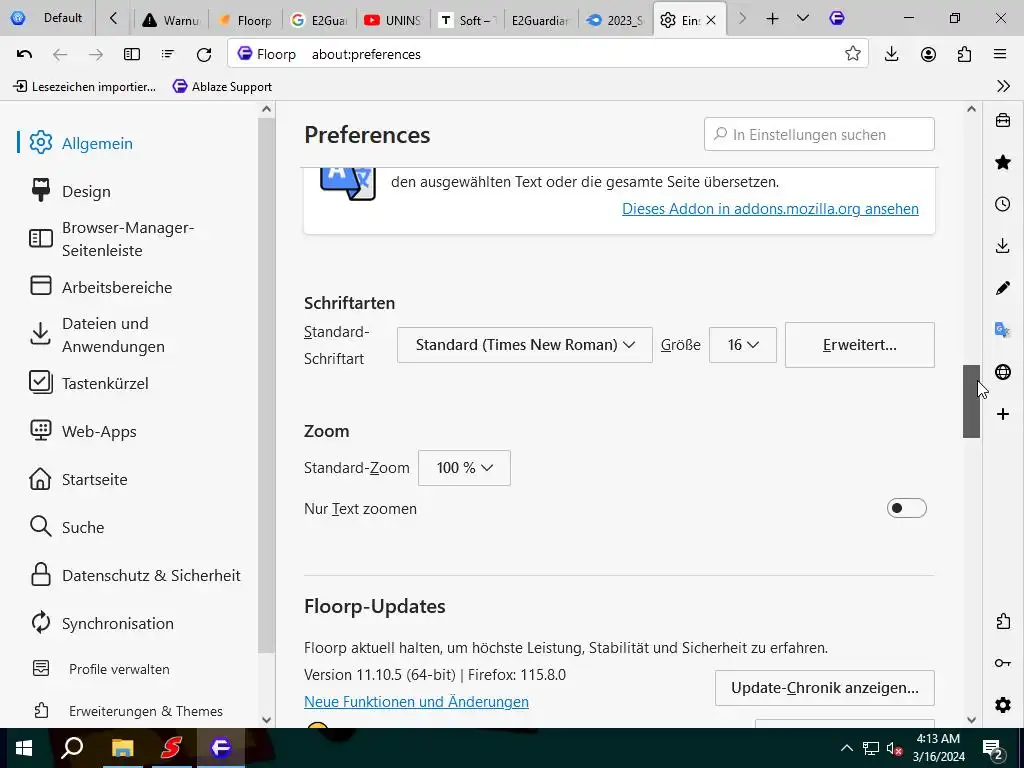The width and height of the screenshot is (1024, 768).
Task: Click In Einstellungen suchen search field
Action: [x=819, y=135]
